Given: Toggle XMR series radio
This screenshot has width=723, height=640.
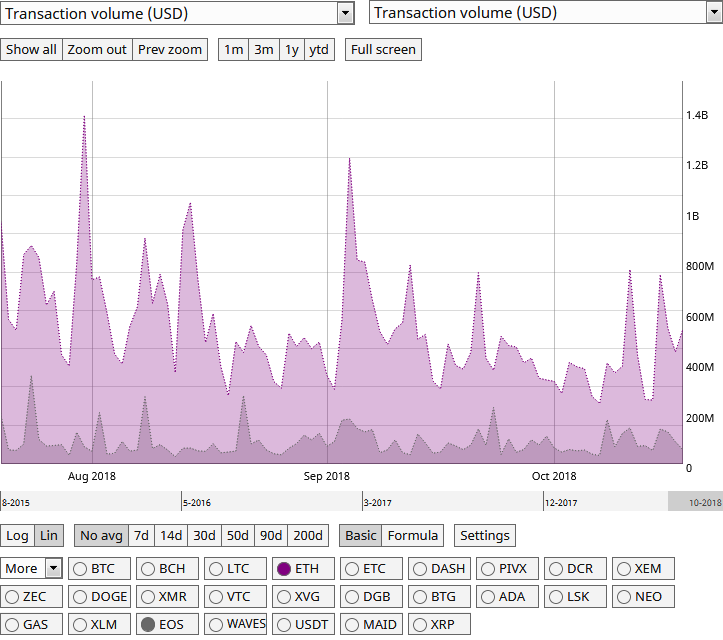Looking at the screenshot, I should (167, 597).
